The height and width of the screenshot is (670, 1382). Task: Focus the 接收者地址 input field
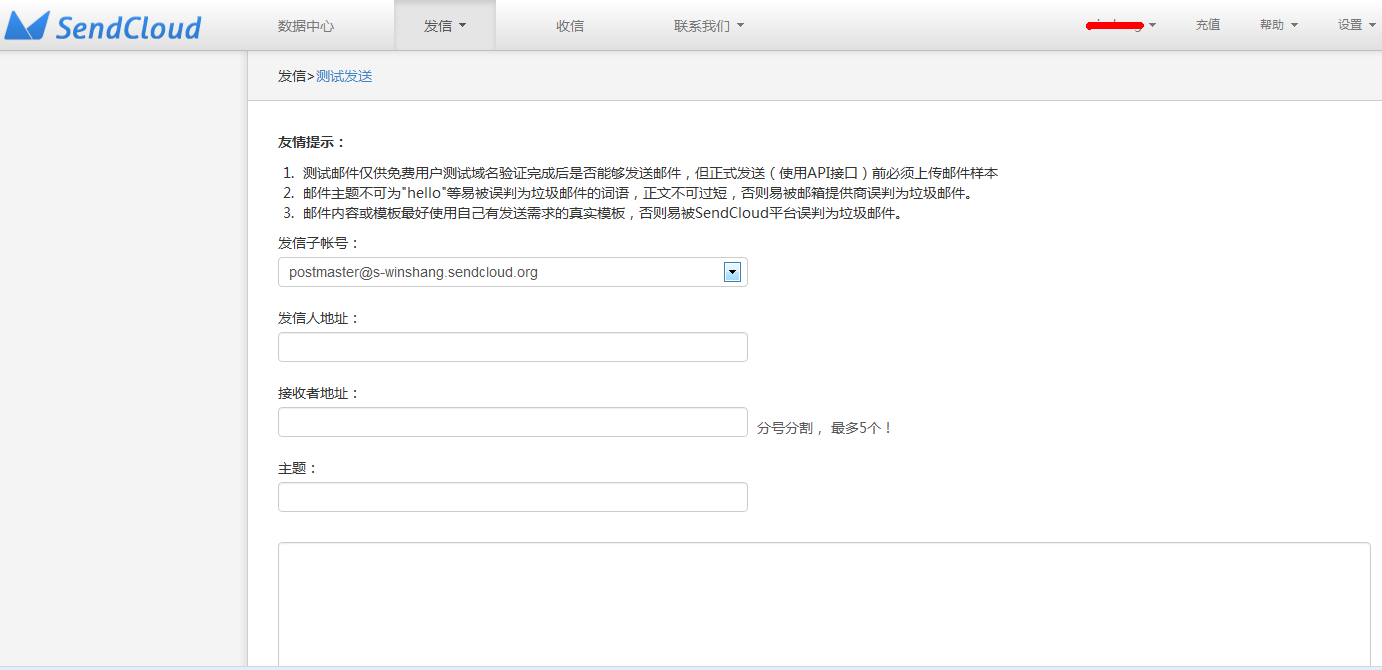[513, 422]
